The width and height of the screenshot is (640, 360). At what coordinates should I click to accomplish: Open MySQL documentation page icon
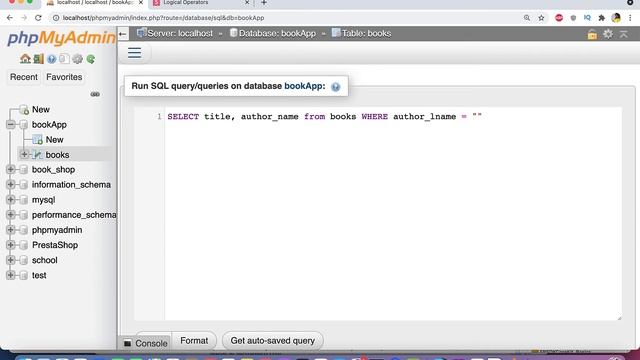pyautogui.click(x=64, y=59)
